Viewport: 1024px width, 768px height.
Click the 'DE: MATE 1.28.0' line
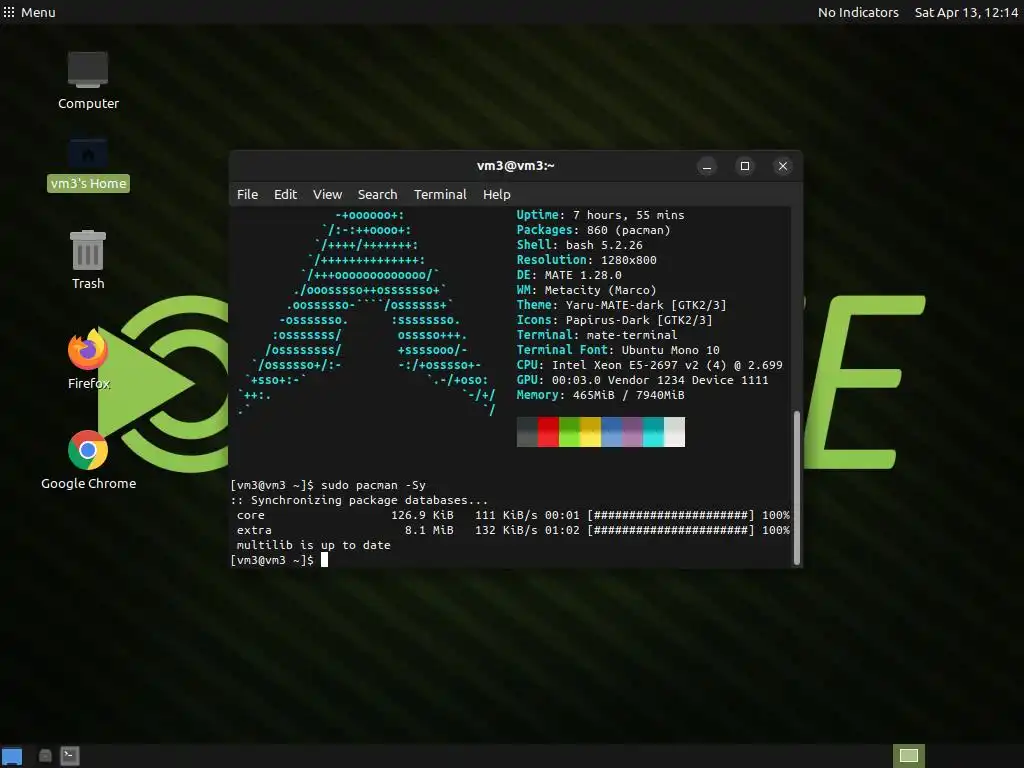pos(569,275)
